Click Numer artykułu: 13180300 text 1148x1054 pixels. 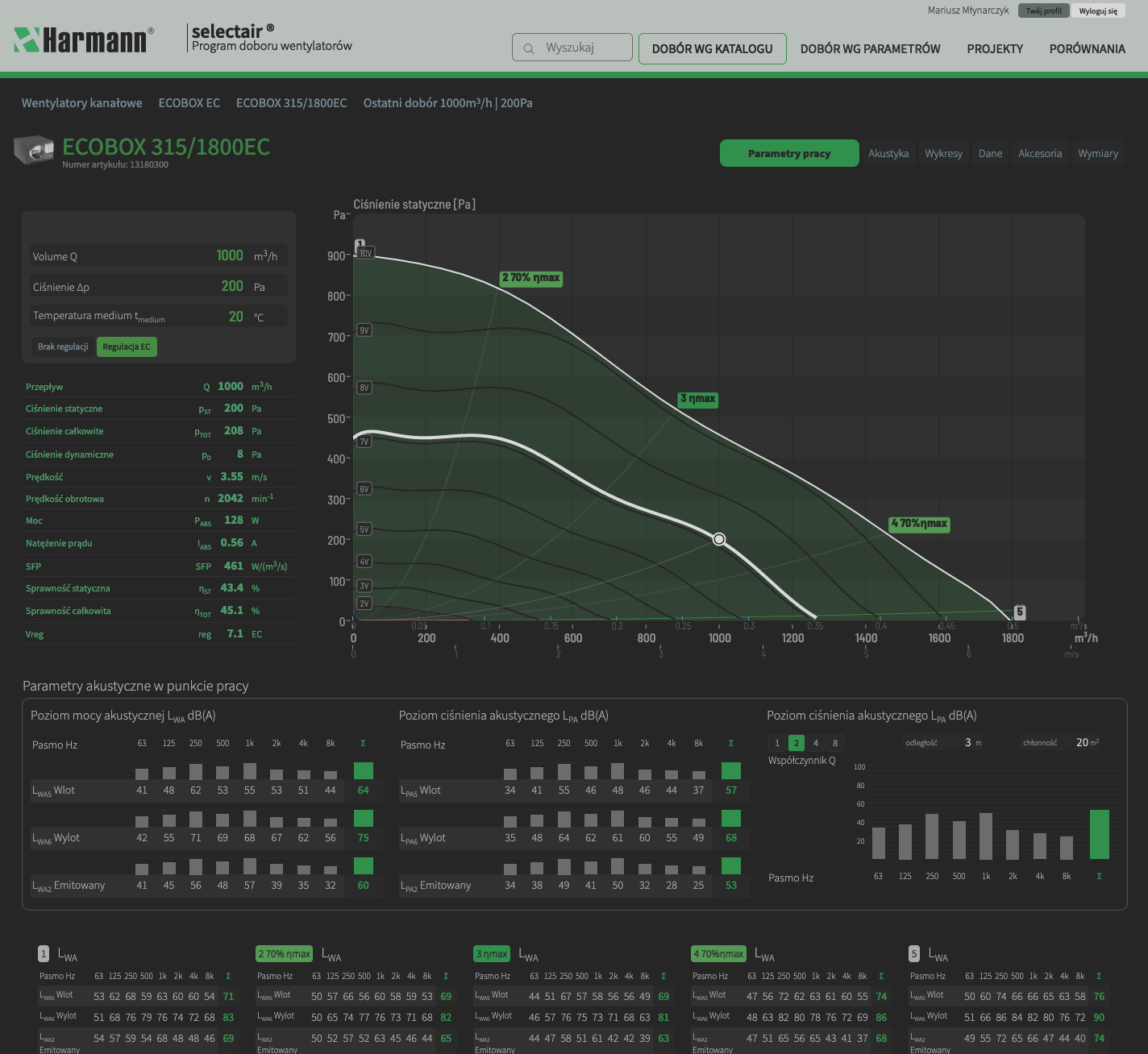[x=115, y=164]
